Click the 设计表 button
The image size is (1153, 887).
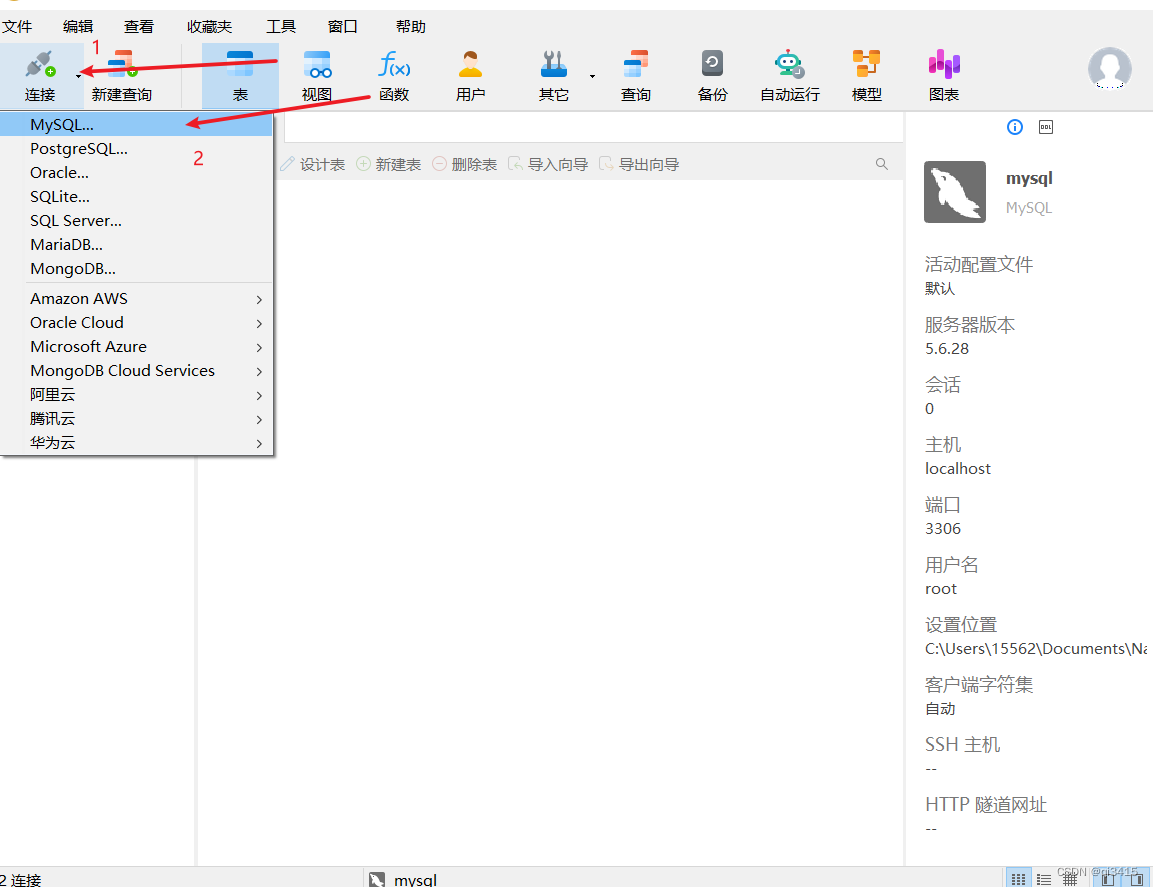tap(313, 164)
